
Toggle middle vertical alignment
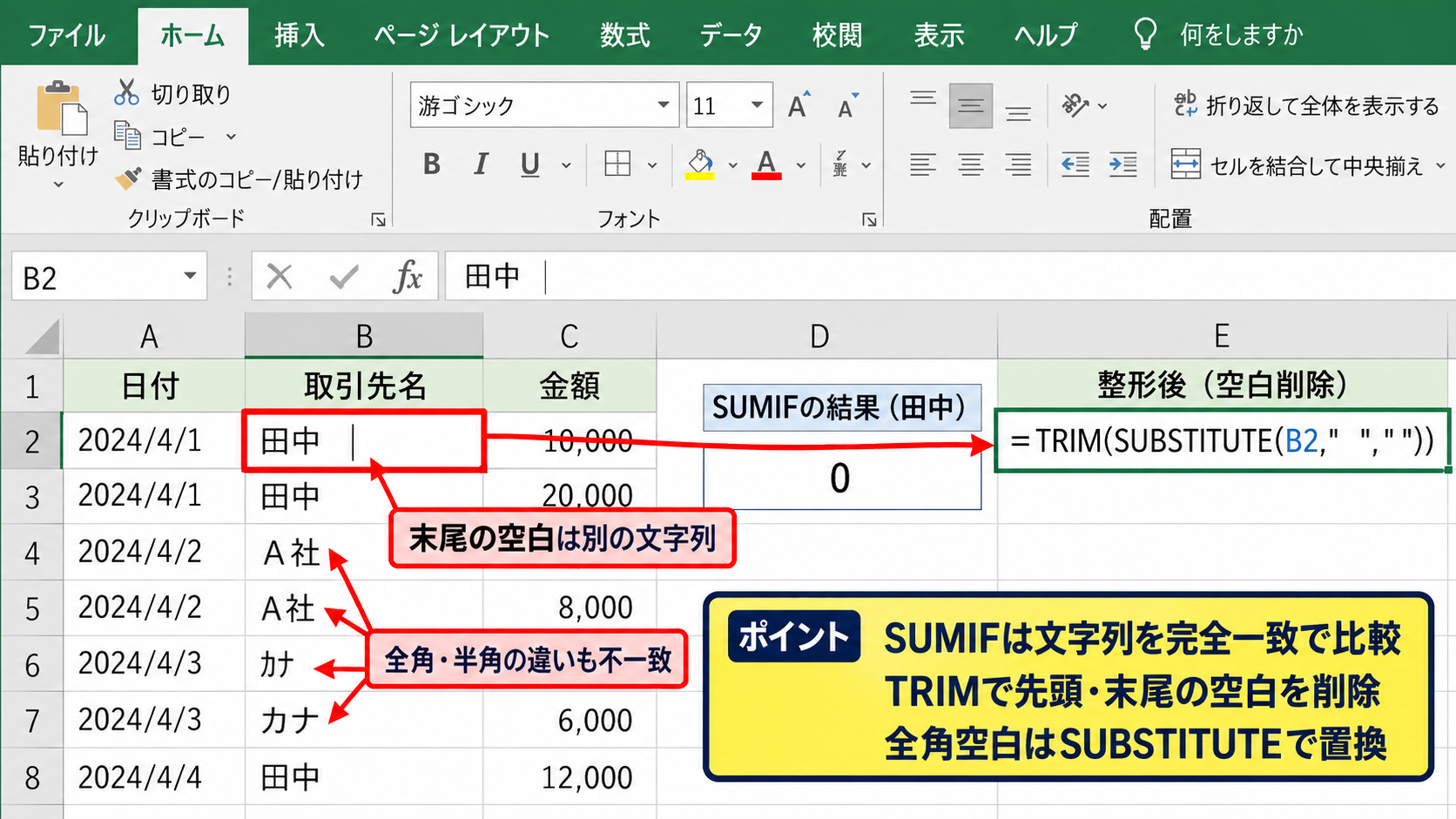tap(971, 106)
